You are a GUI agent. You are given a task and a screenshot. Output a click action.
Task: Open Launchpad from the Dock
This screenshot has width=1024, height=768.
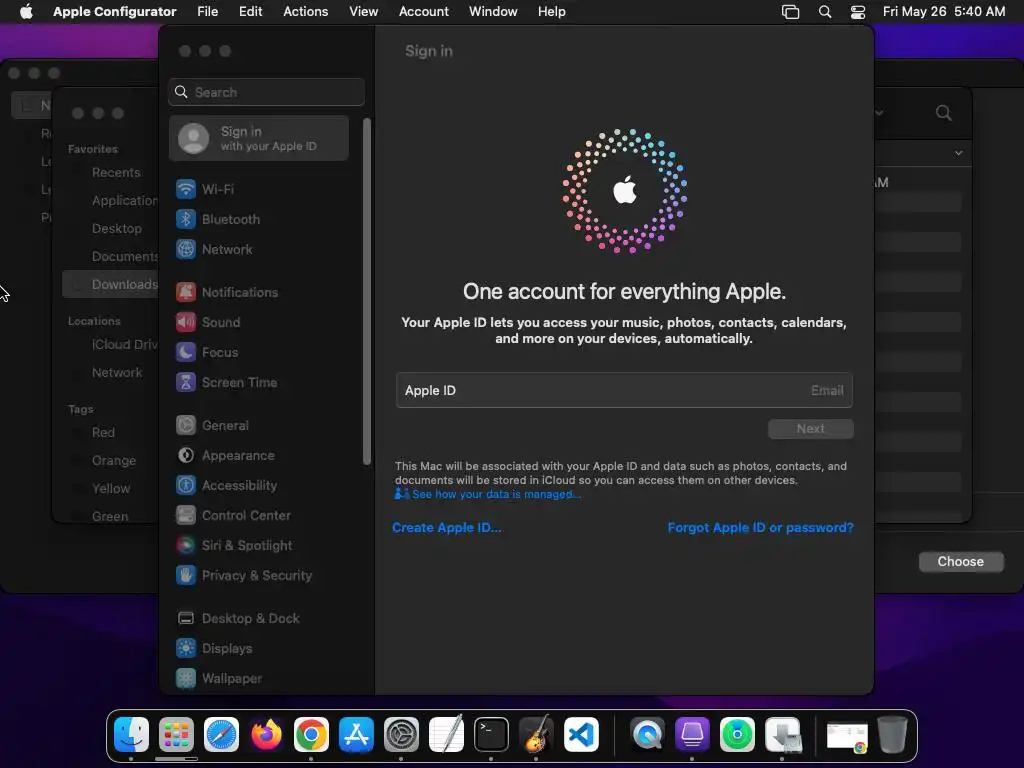tap(176, 735)
